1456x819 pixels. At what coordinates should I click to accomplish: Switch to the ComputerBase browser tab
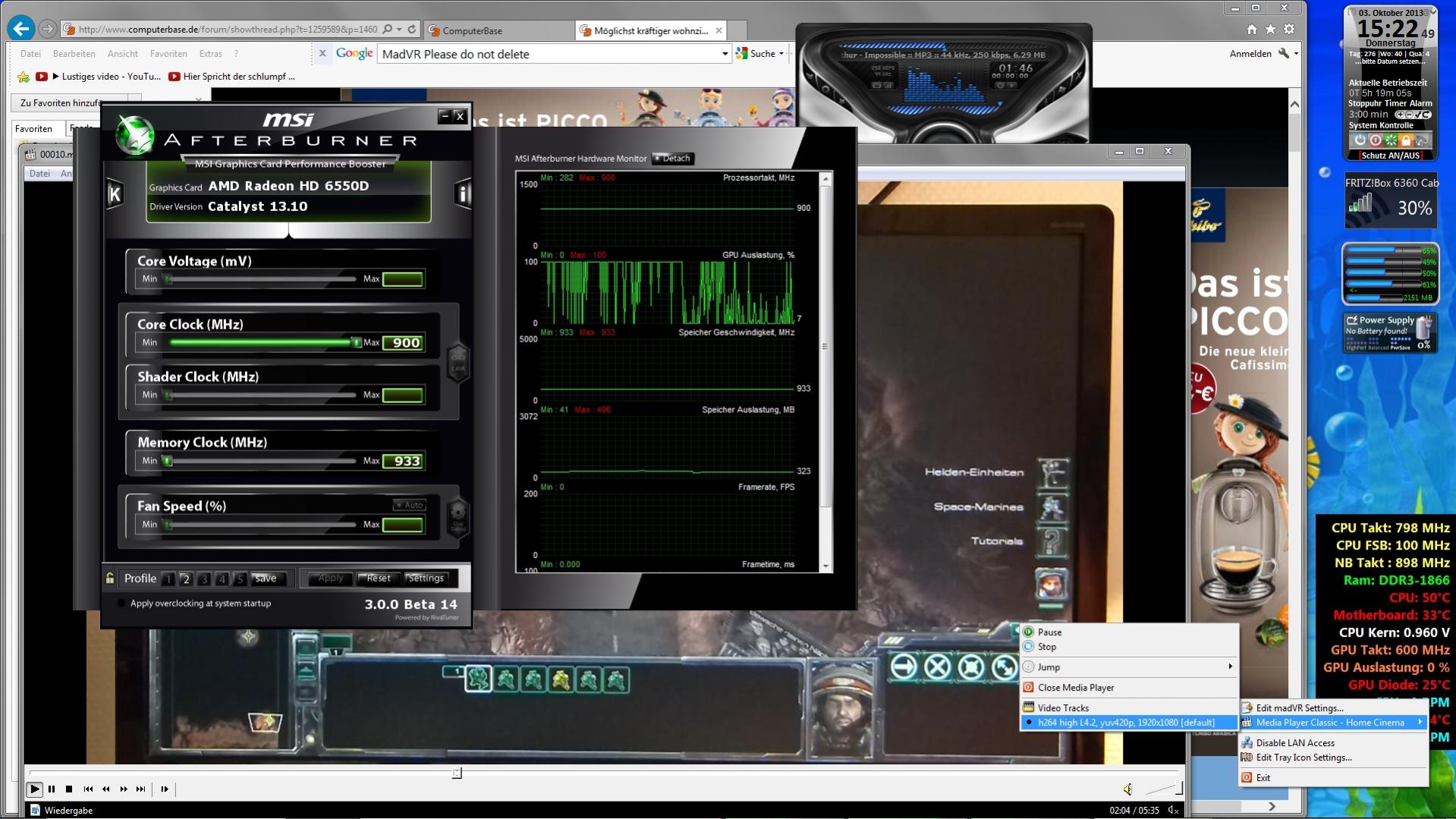pos(499,30)
